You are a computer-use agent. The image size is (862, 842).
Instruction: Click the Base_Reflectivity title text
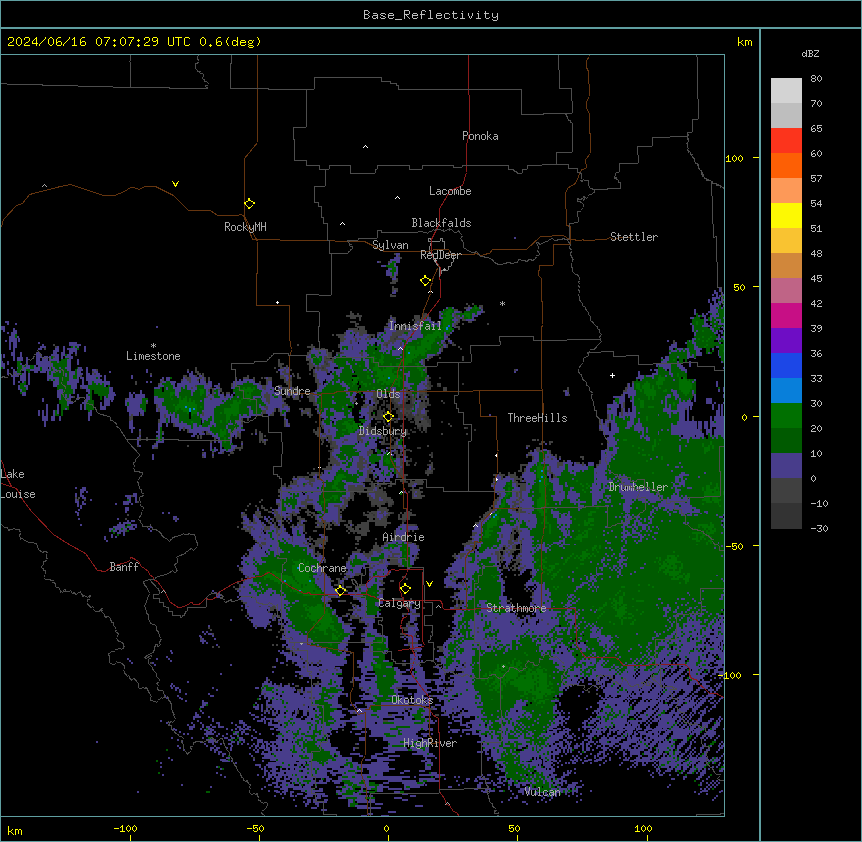click(430, 15)
